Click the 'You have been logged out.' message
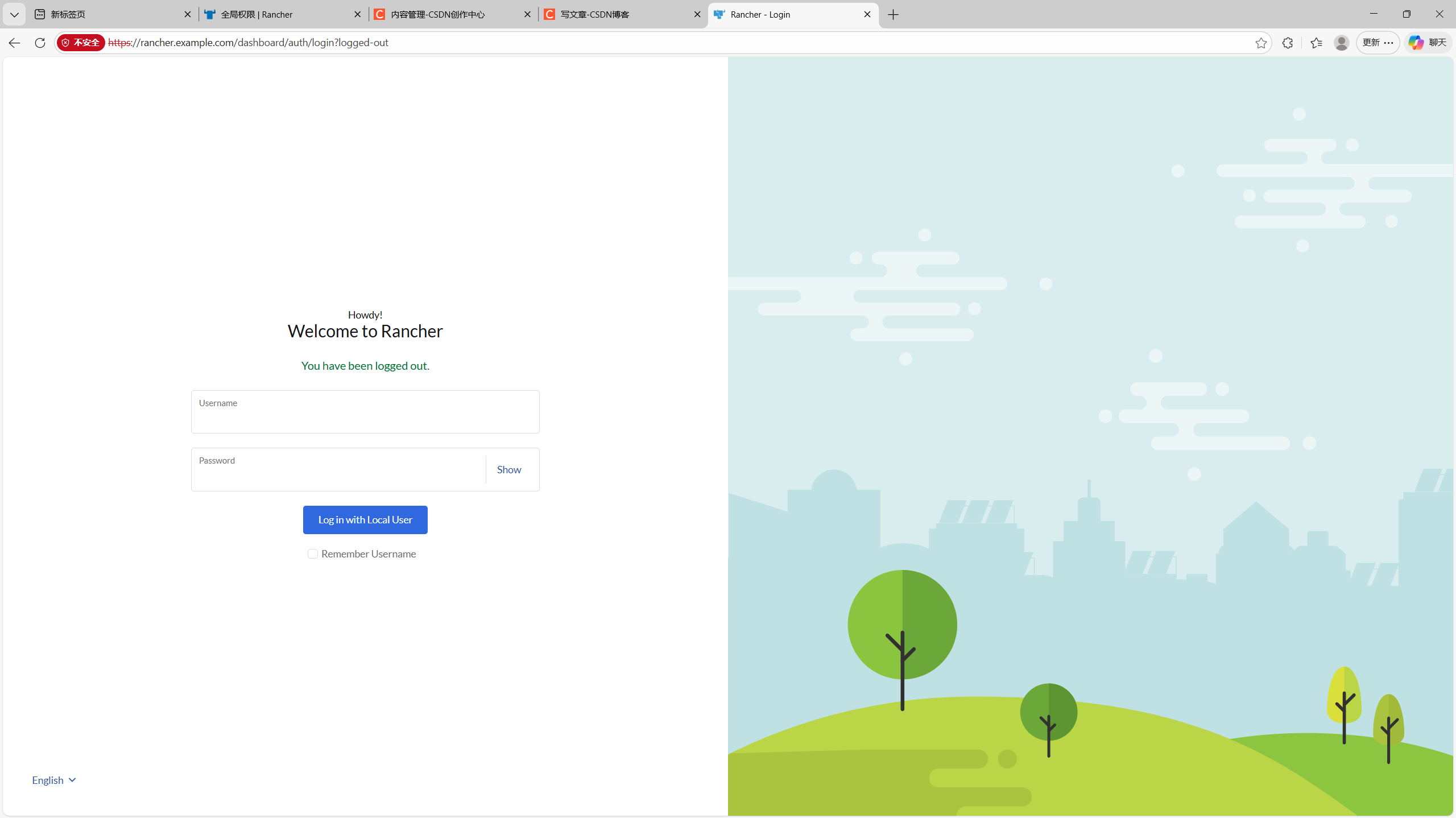 click(365, 366)
